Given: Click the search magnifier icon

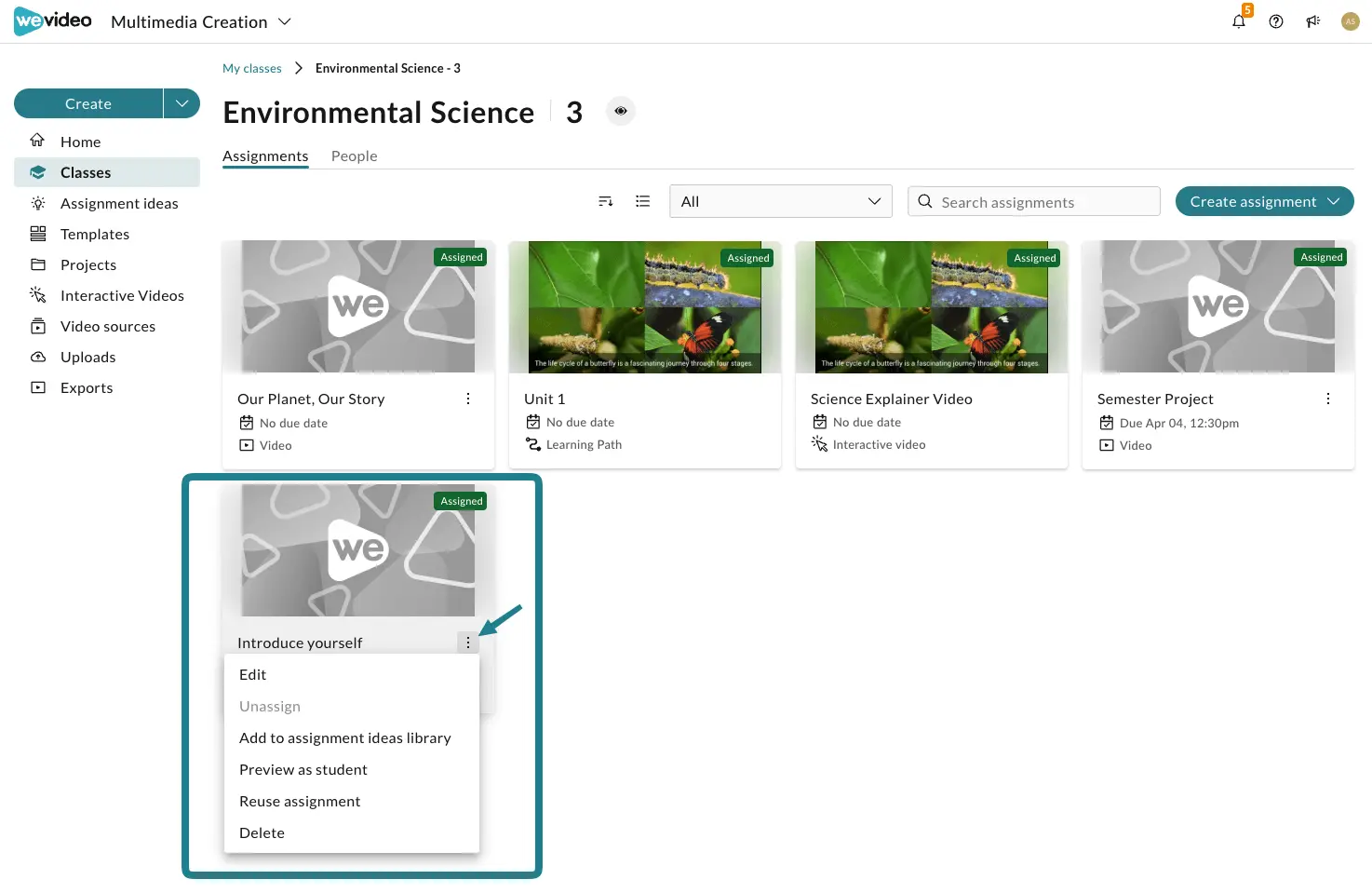Looking at the screenshot, I should point(925,201).
